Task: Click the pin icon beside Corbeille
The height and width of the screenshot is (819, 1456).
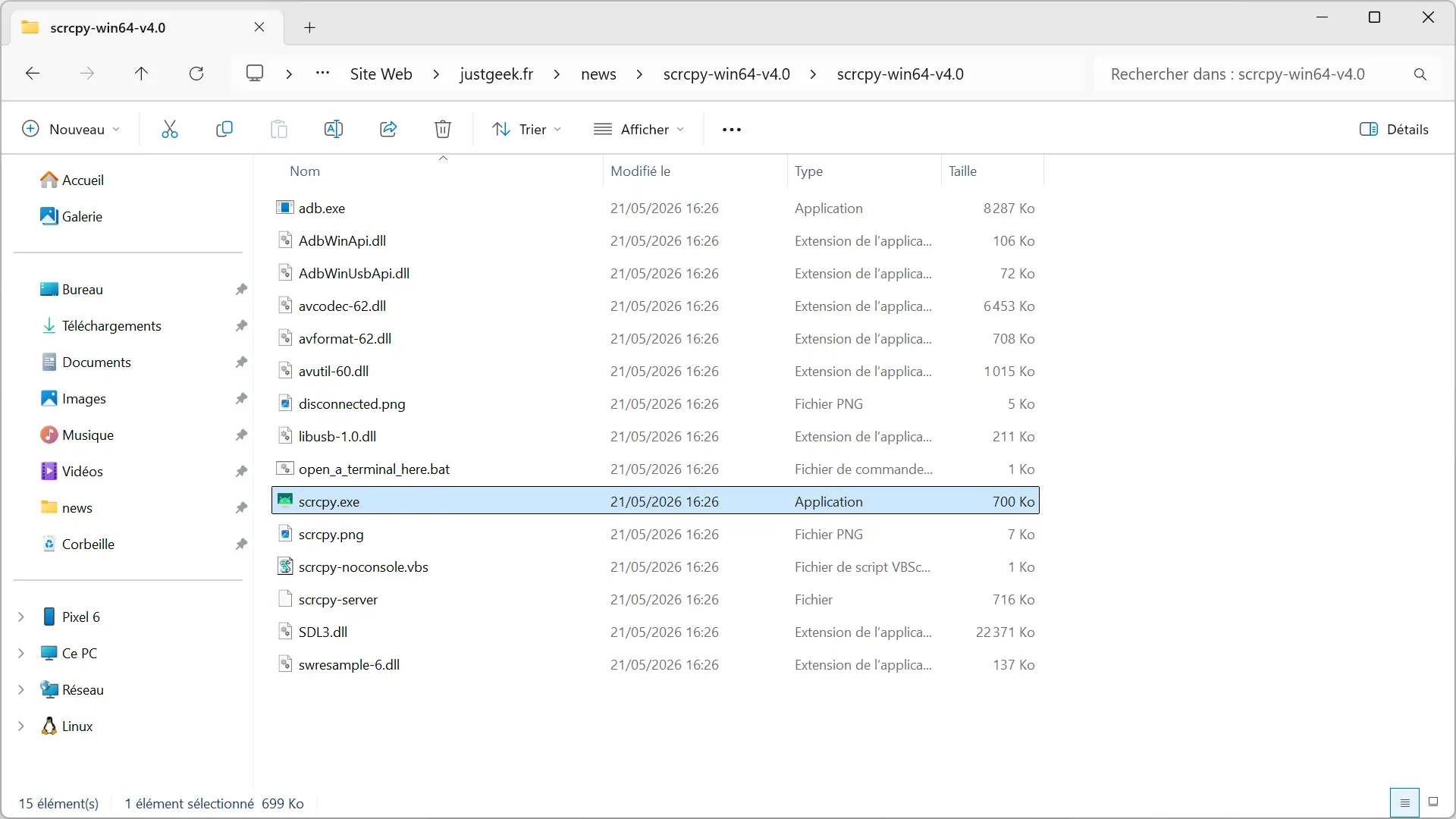Action: point(241,544)
